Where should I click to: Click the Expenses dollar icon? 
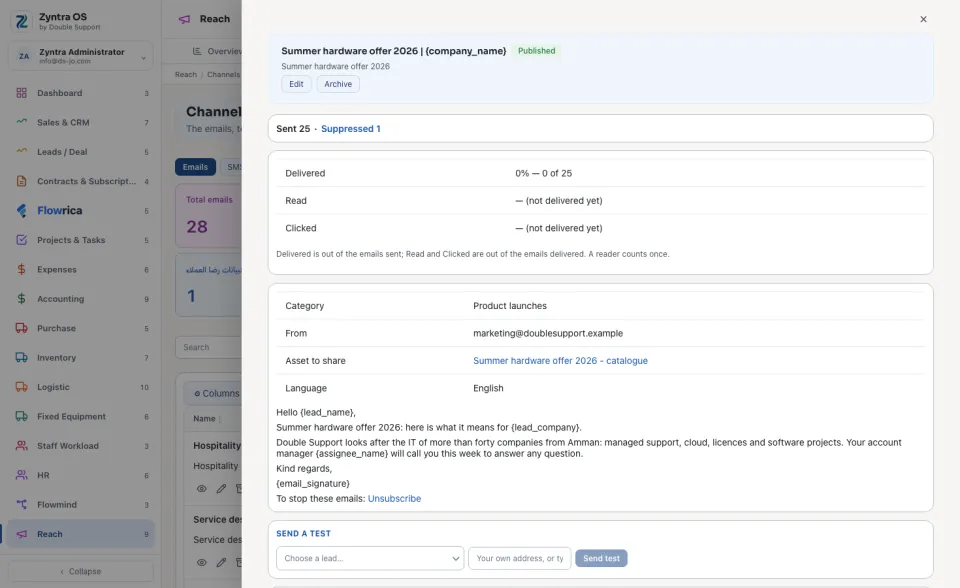(x=21, y=269)
